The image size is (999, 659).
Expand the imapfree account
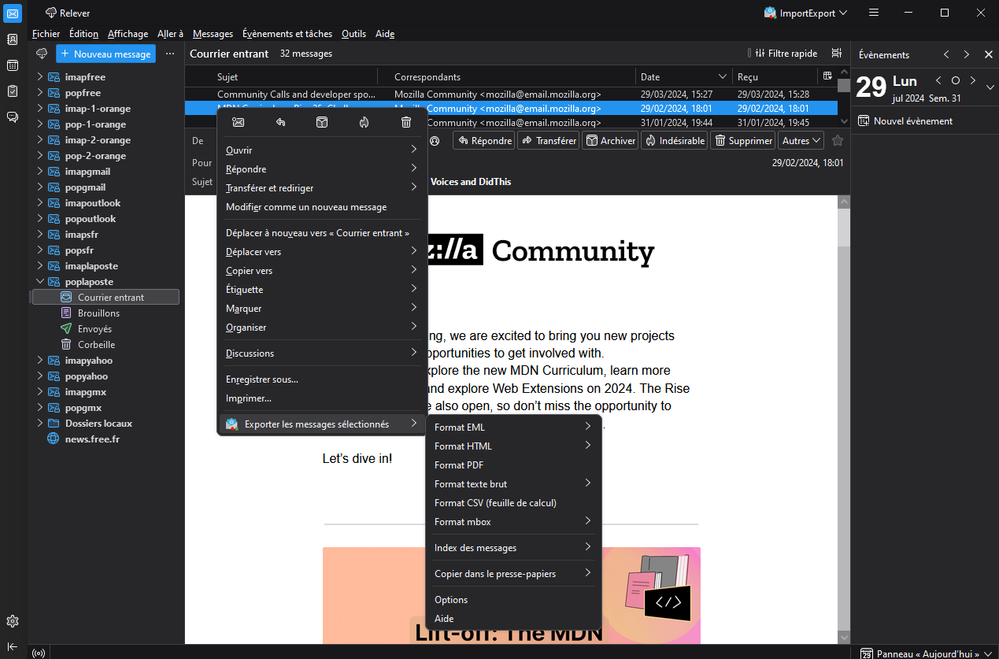[x=40, y=76]
